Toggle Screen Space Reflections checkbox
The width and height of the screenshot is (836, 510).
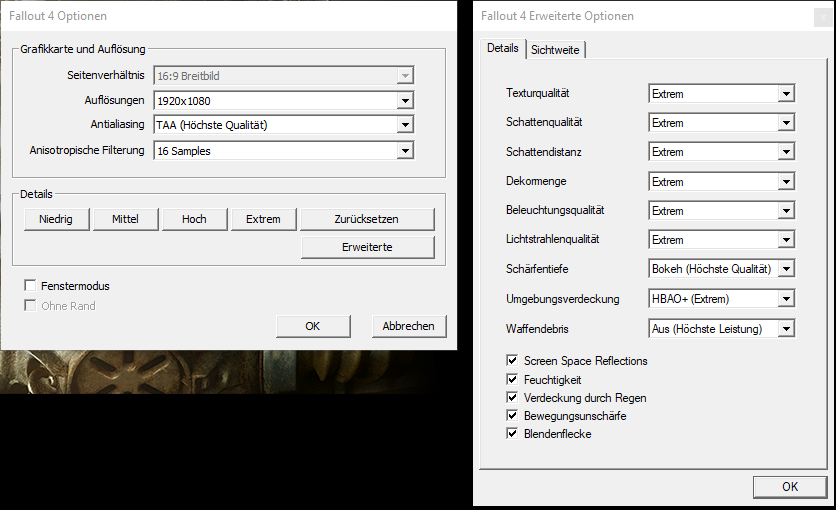click(512, 361)
